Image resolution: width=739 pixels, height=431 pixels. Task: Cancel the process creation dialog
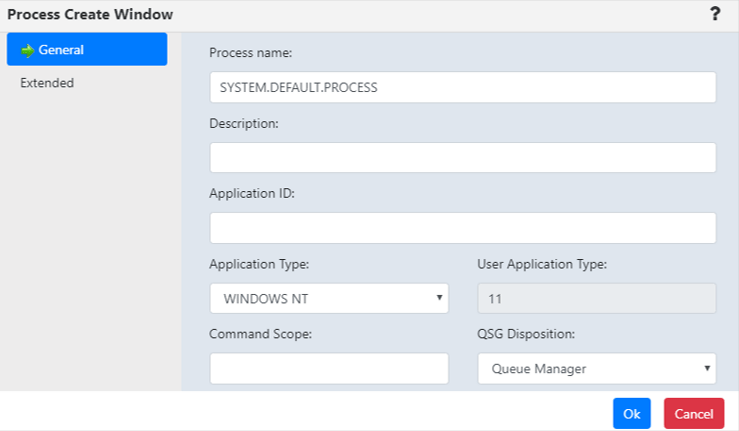pyautogui.click(x=693, y=413)
